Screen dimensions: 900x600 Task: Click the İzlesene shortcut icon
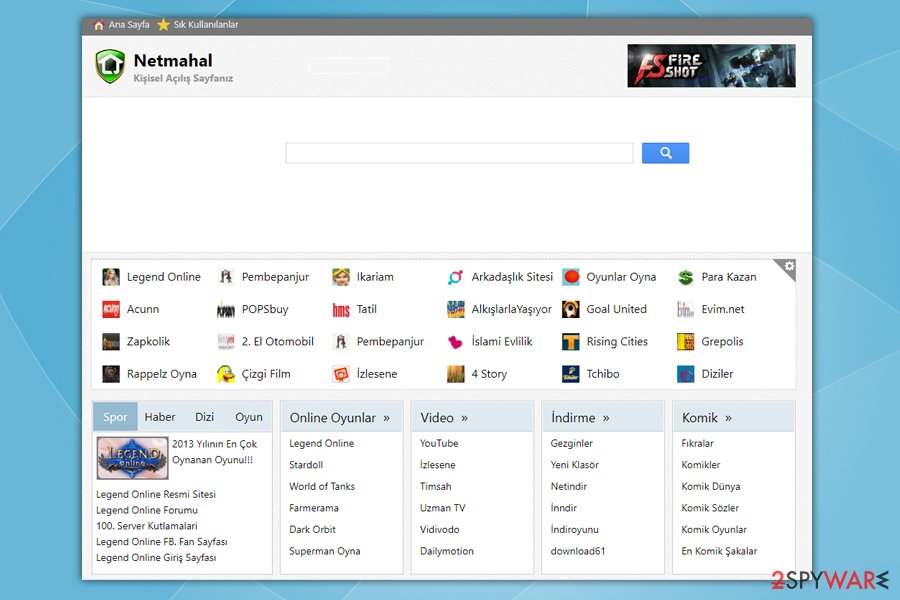click(x=341, y=374)
